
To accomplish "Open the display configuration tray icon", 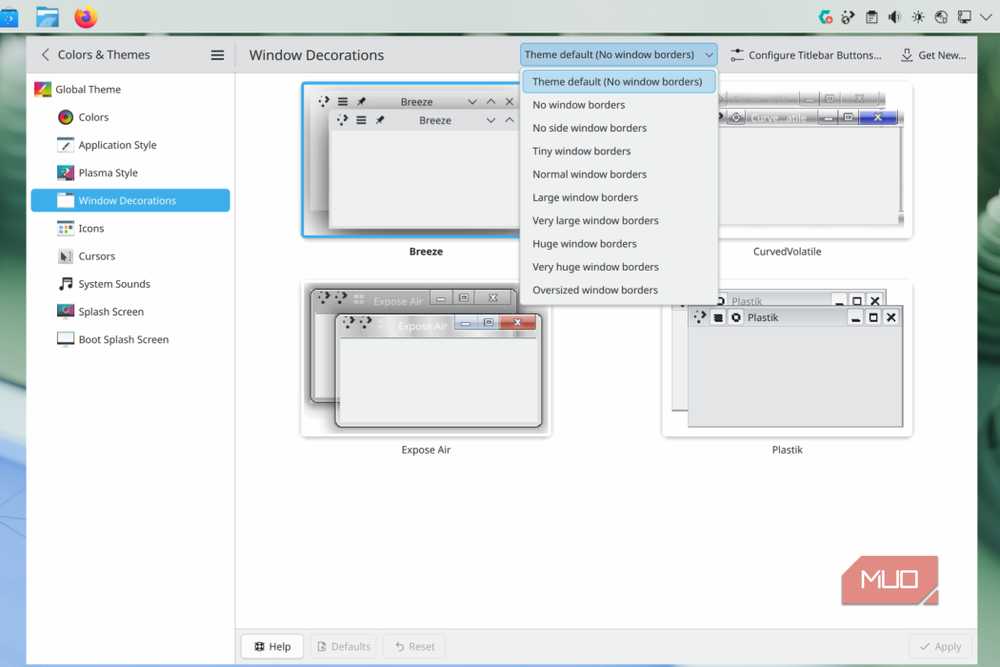I will (964, 17).
